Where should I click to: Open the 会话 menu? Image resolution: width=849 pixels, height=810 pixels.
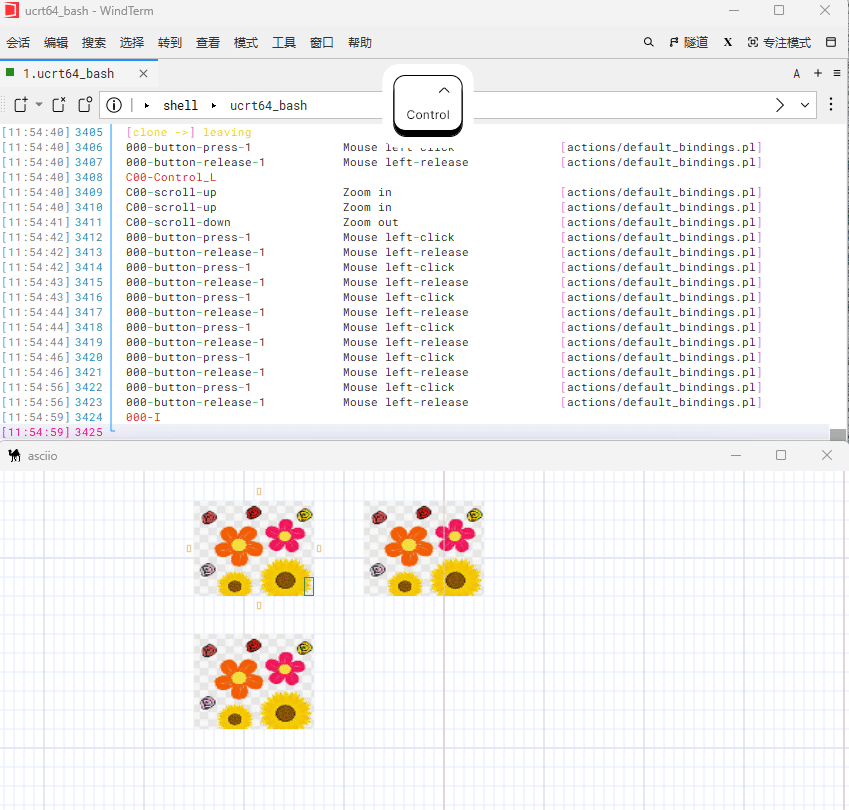[18, 43]
